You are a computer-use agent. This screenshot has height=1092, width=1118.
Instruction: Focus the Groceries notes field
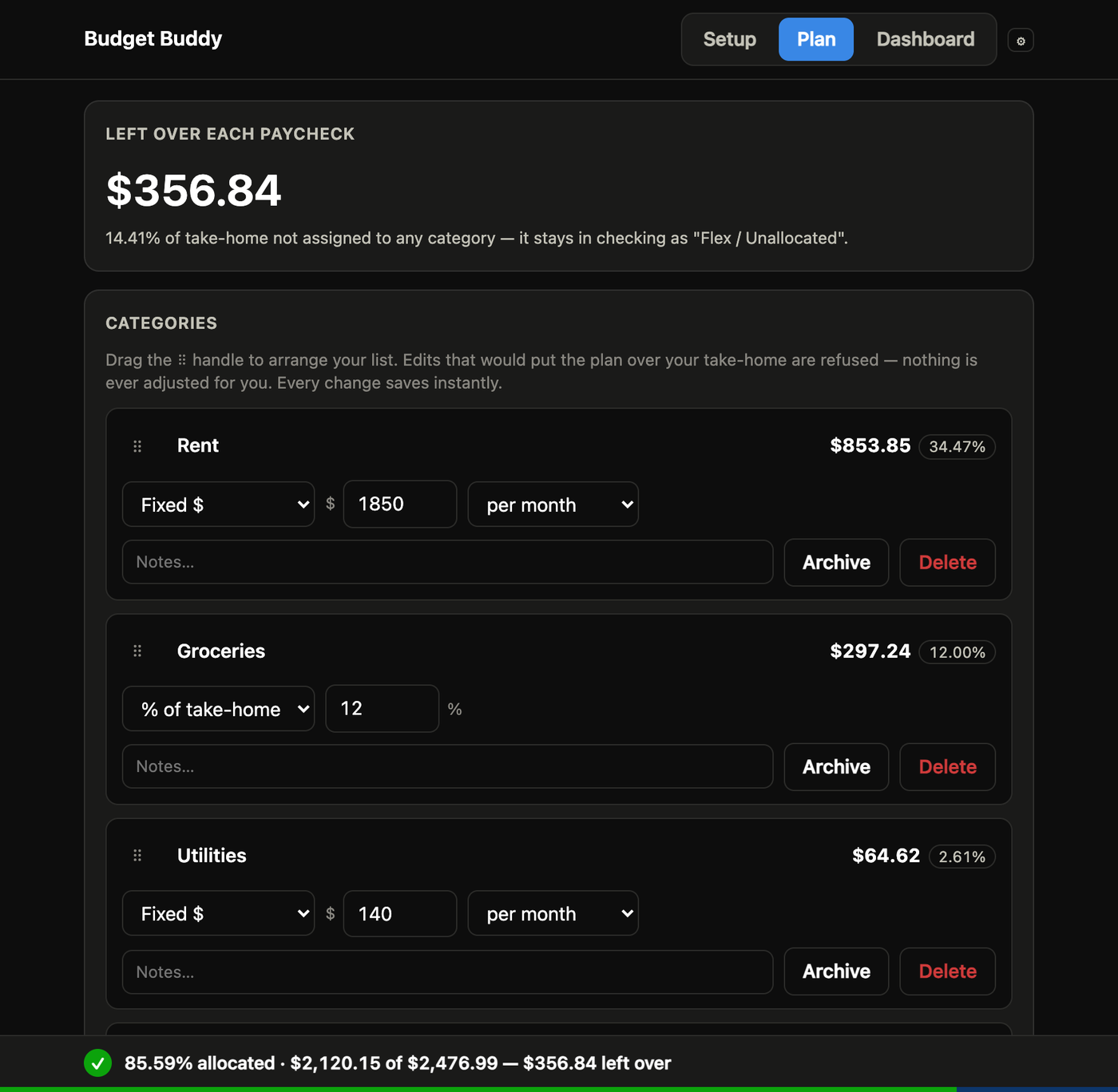coord(447,766)
